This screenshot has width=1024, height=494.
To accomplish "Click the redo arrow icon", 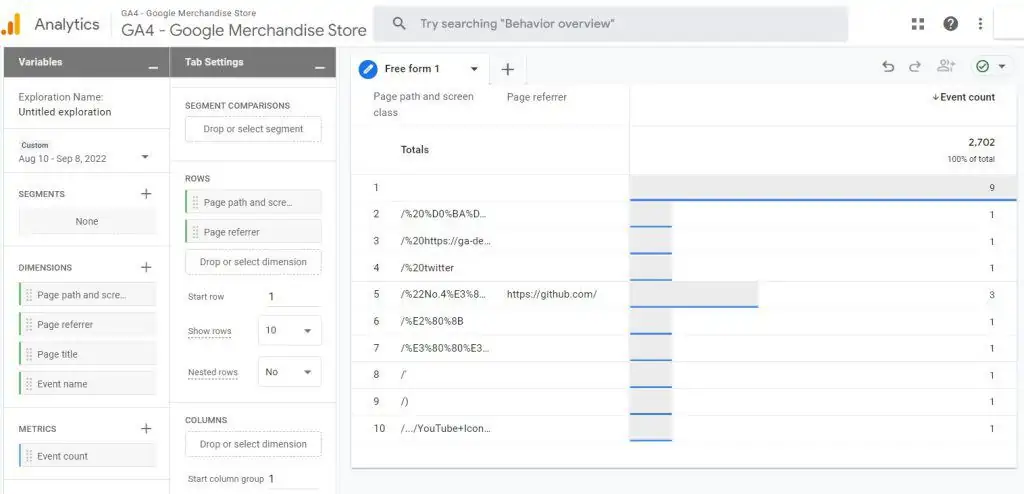I will [914, 67].
